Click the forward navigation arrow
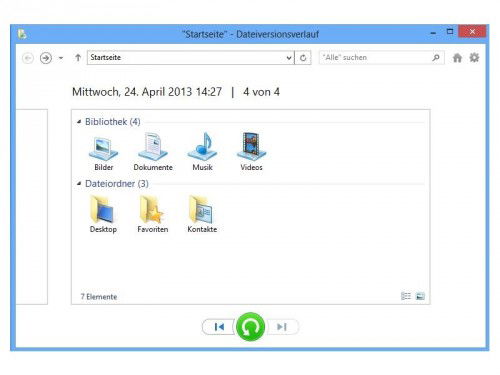The height and width of the screenshot is (375, 500). pos(46,58)
